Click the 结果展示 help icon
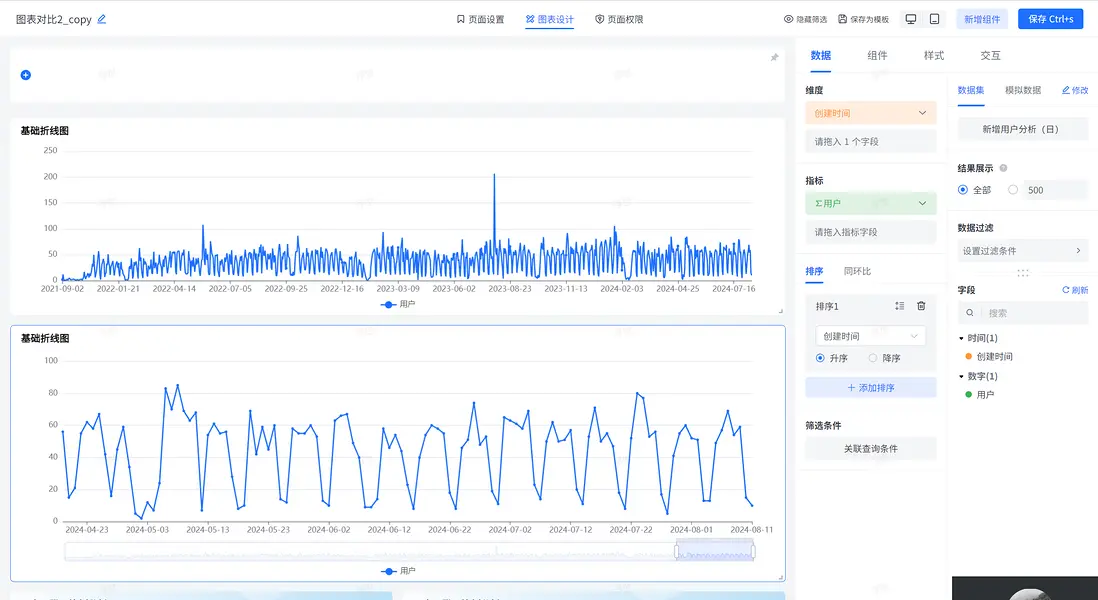 coord(1003,168)
